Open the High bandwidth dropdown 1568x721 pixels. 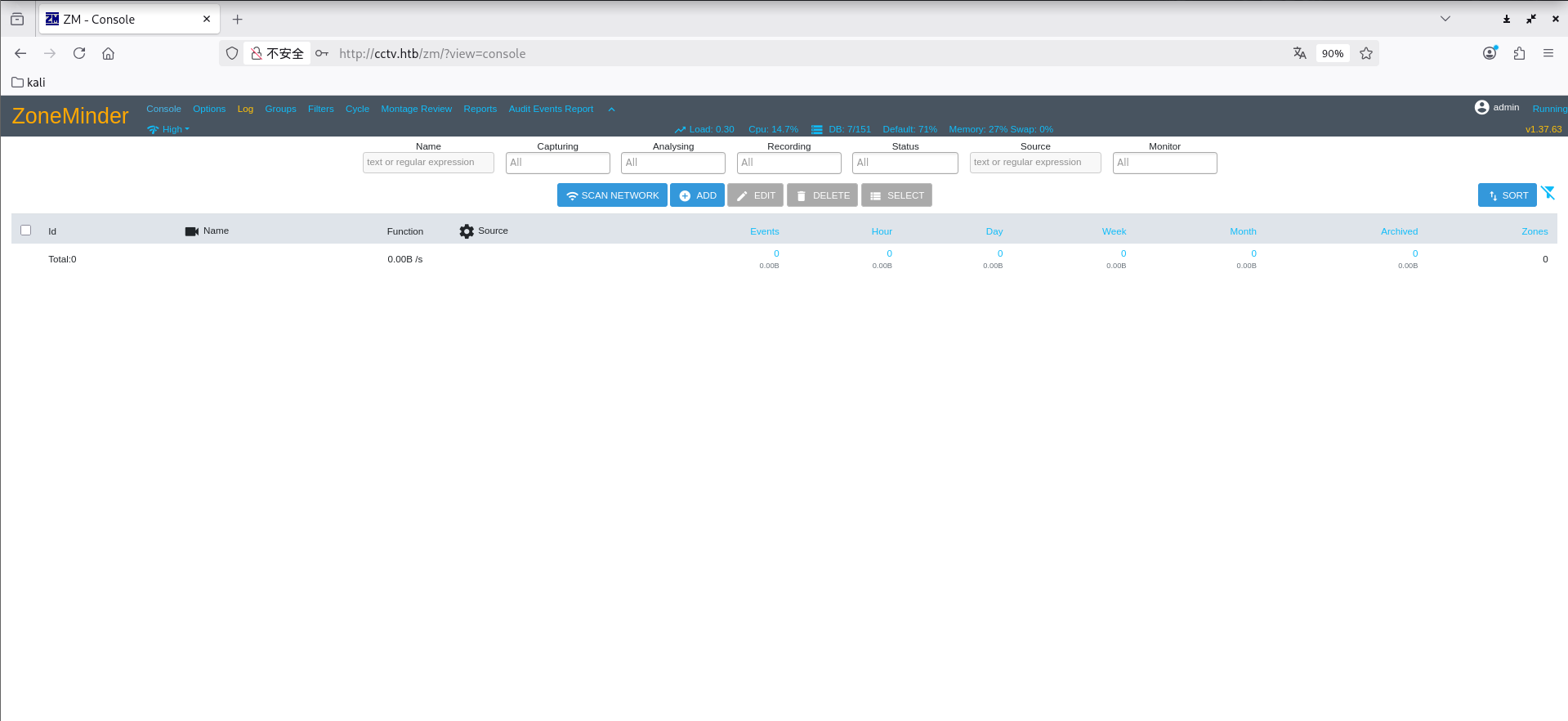(x=168, y=129)
